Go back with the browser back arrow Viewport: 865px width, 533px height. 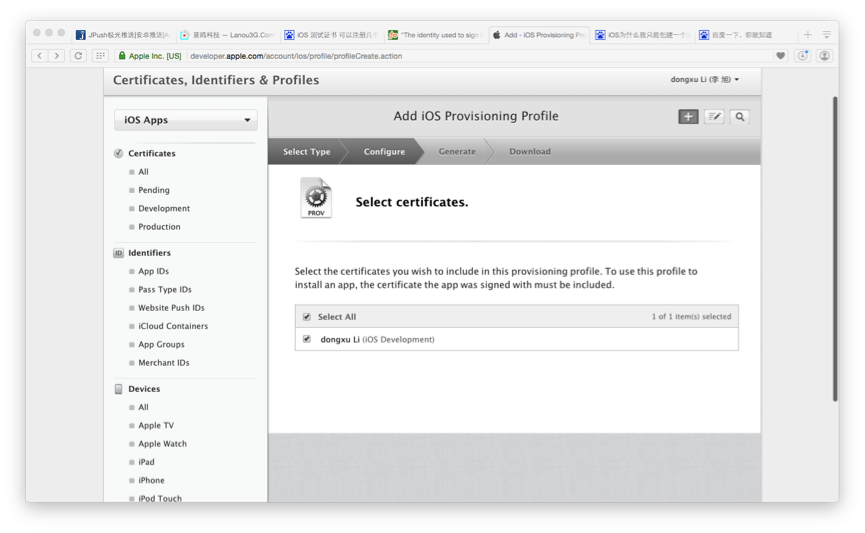click(x=39, y=56)
